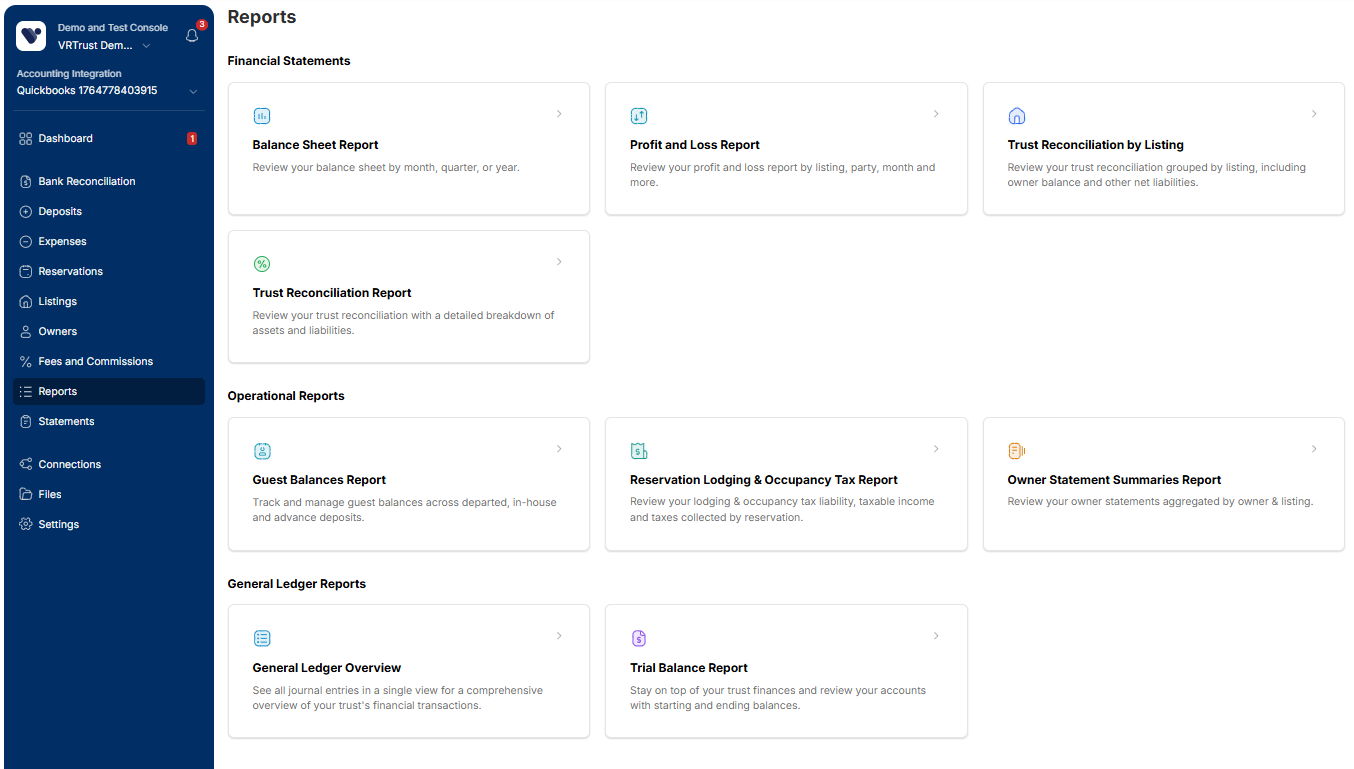Image resolution: width=1354 pixels, height=769 pixels.
Task: Click the 'Financial Statements' section heading
Action: click(289, 61)
